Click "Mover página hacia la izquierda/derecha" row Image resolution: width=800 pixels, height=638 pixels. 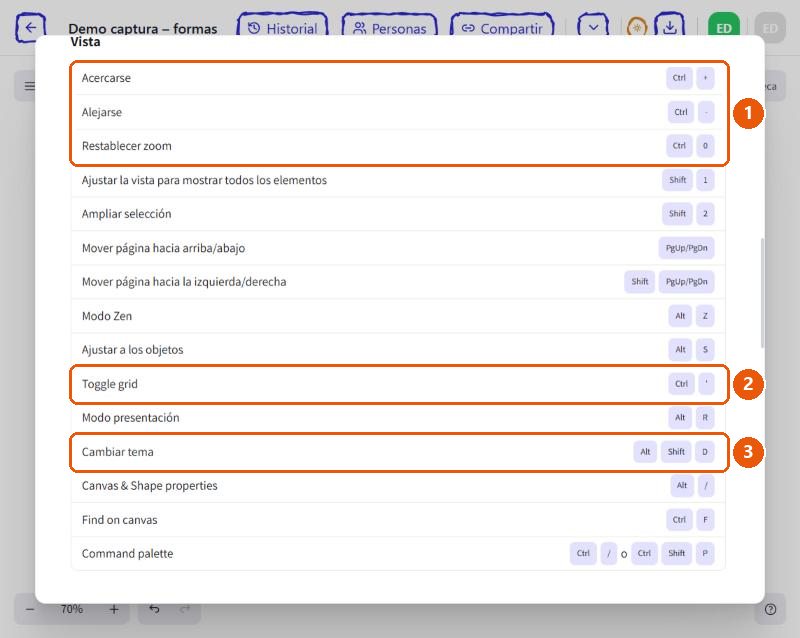(x=398, y=282)
